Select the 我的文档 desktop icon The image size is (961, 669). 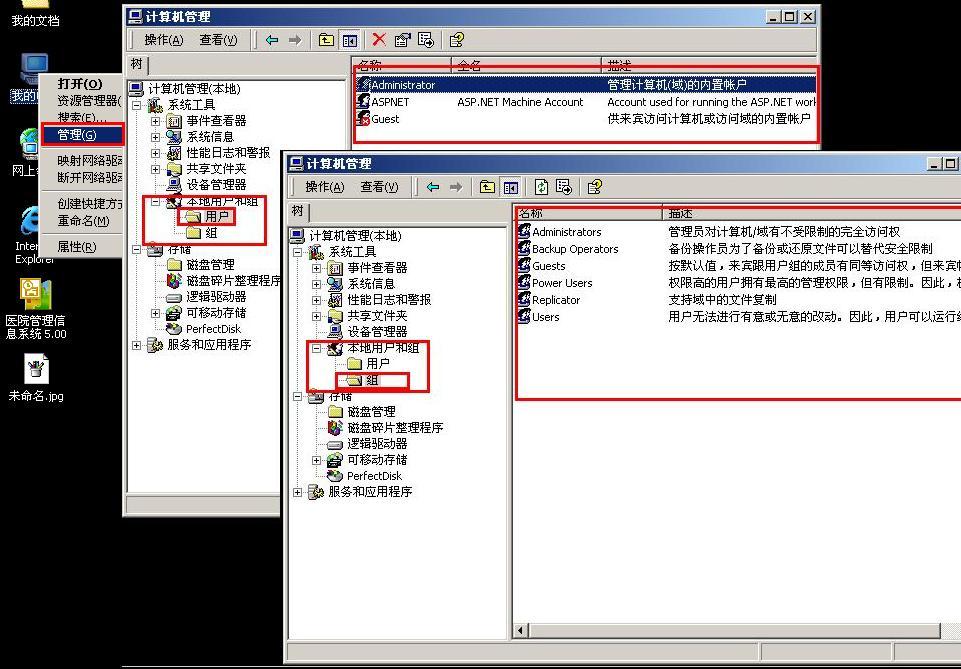click(x=35, y=15)
